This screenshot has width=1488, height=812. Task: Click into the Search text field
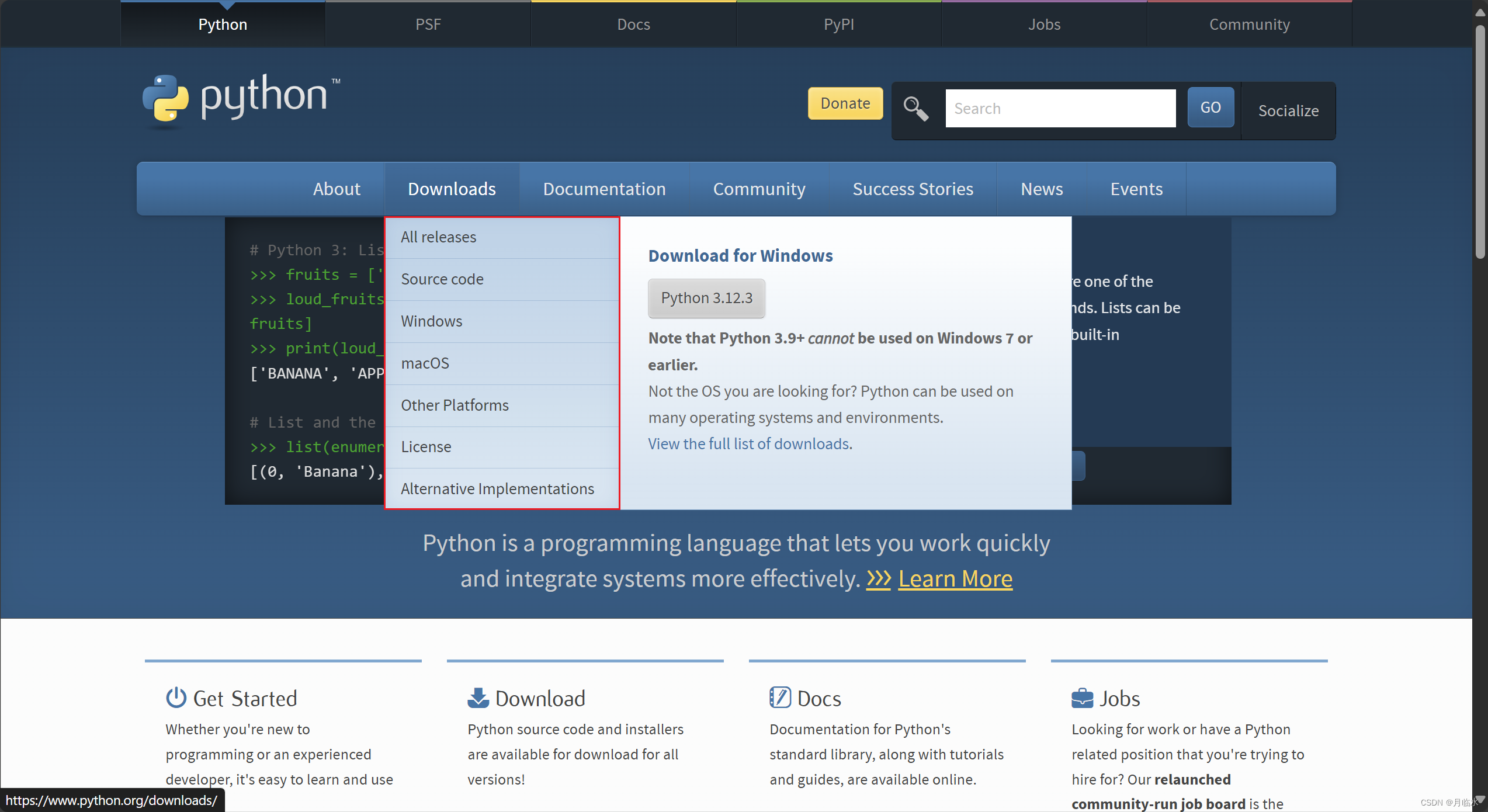[1060, 109]
